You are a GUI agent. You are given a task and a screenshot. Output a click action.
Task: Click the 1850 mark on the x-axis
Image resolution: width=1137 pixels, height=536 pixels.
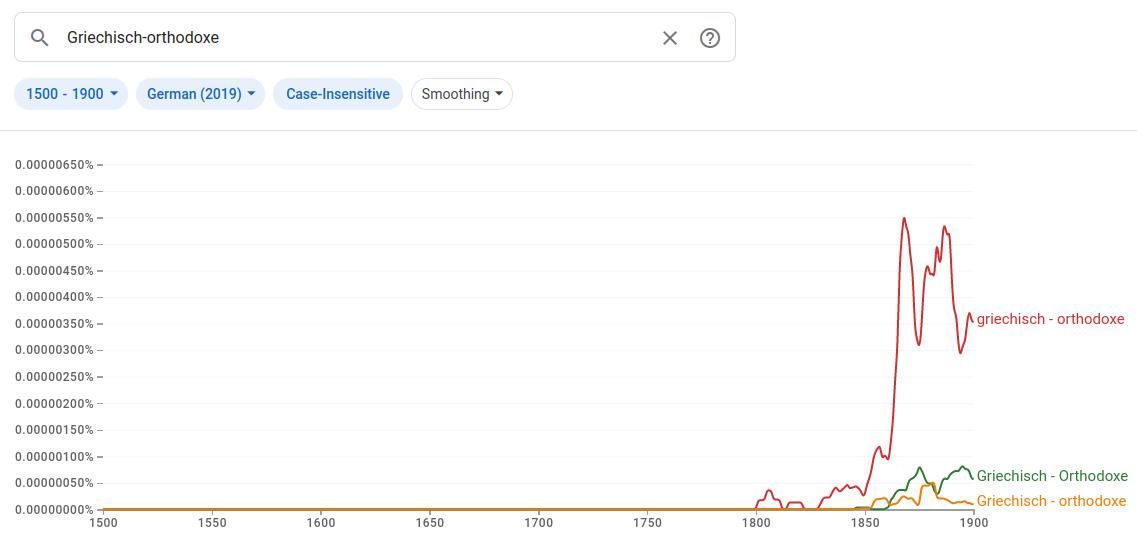tap(865, 522)
